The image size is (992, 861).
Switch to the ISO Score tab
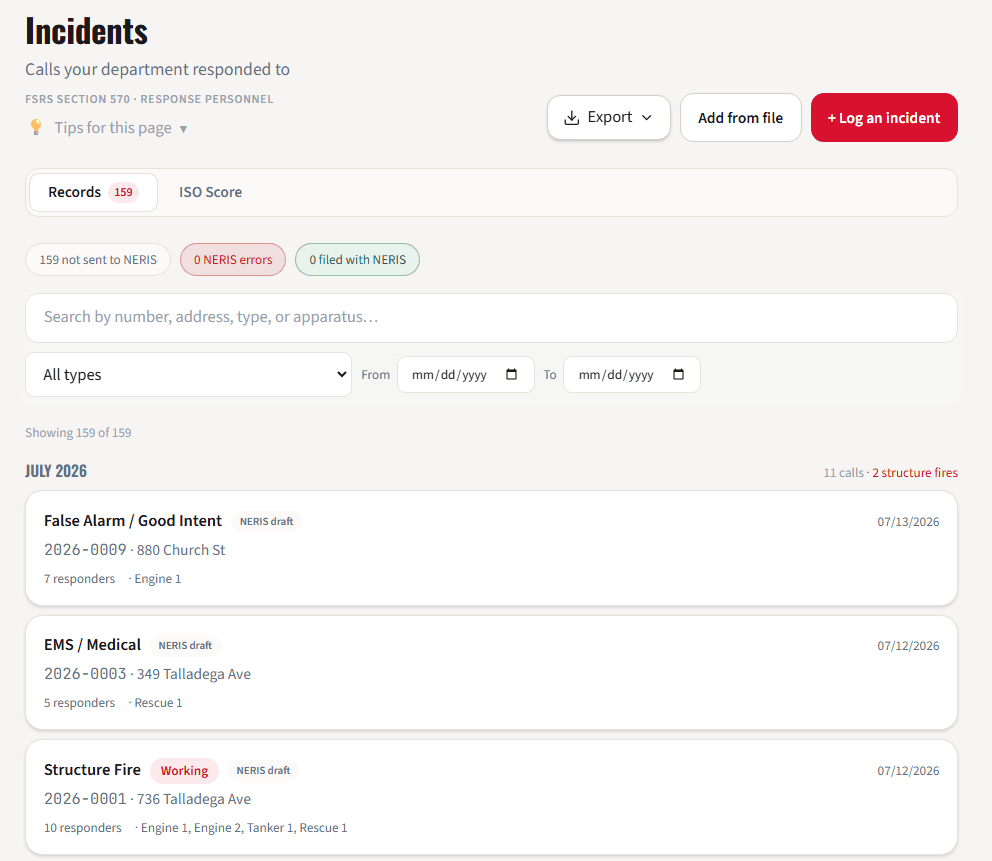[x=210, y=192]
